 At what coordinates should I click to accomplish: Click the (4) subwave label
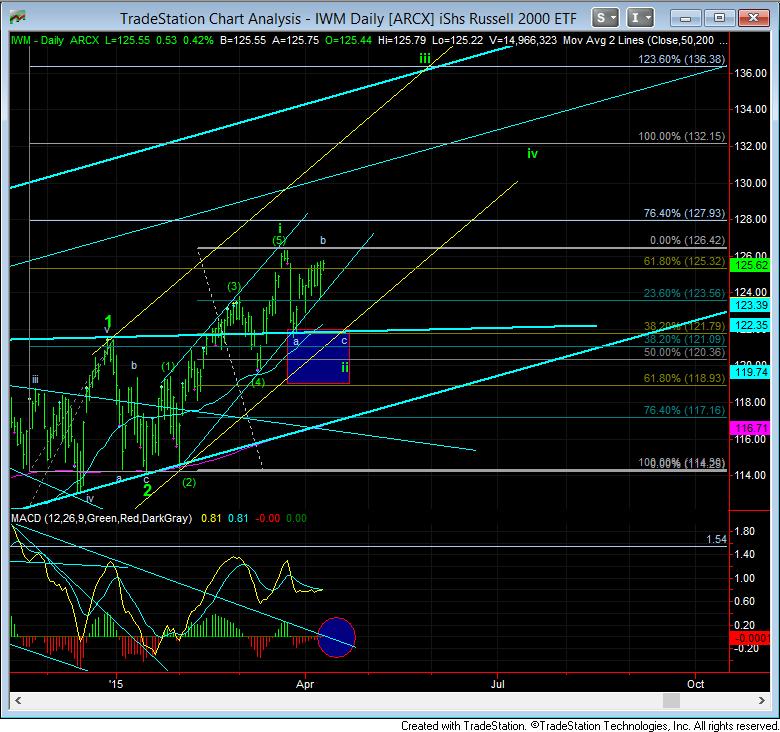[258, 382]
